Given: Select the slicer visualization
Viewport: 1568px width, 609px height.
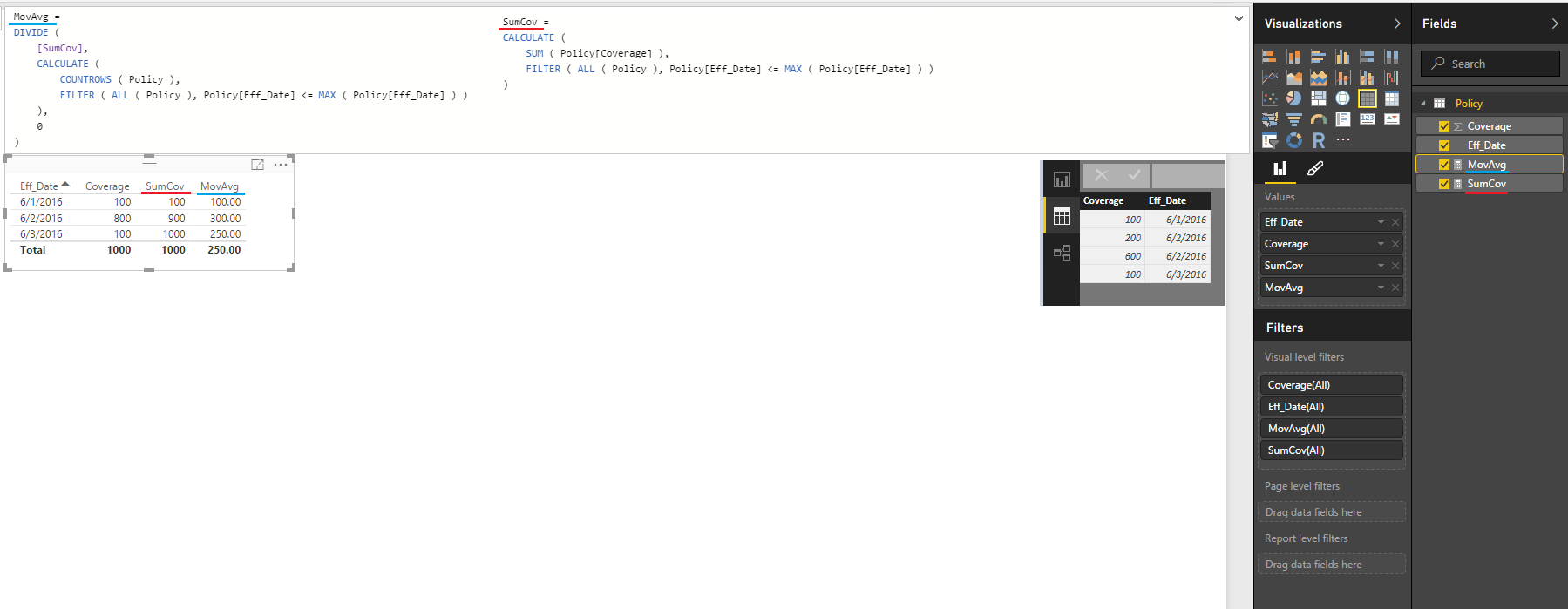Looking at the screenshot, I should click(1269, 140).
